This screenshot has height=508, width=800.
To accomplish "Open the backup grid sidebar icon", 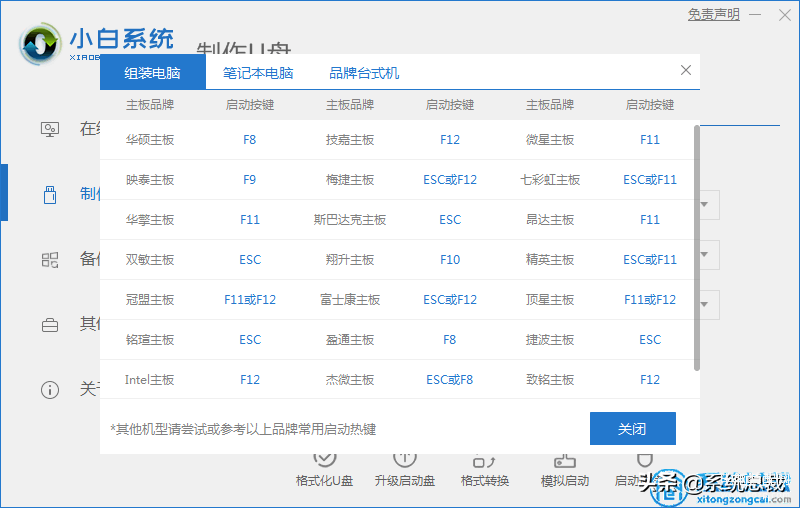I will point(49,260).
